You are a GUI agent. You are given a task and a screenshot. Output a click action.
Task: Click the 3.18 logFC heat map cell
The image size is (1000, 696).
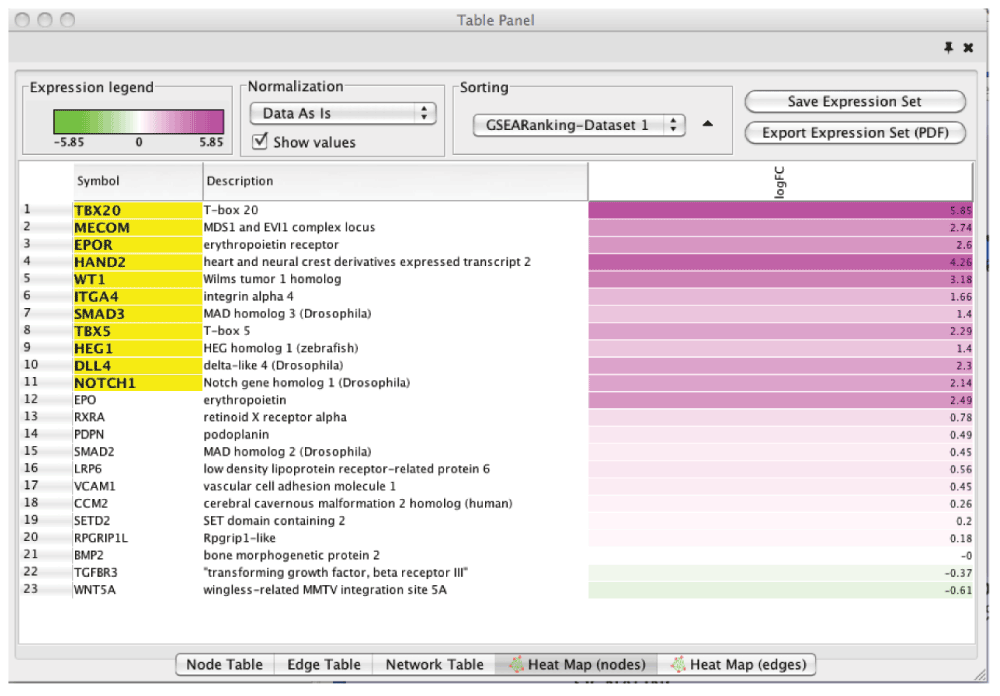pos(781,279)
